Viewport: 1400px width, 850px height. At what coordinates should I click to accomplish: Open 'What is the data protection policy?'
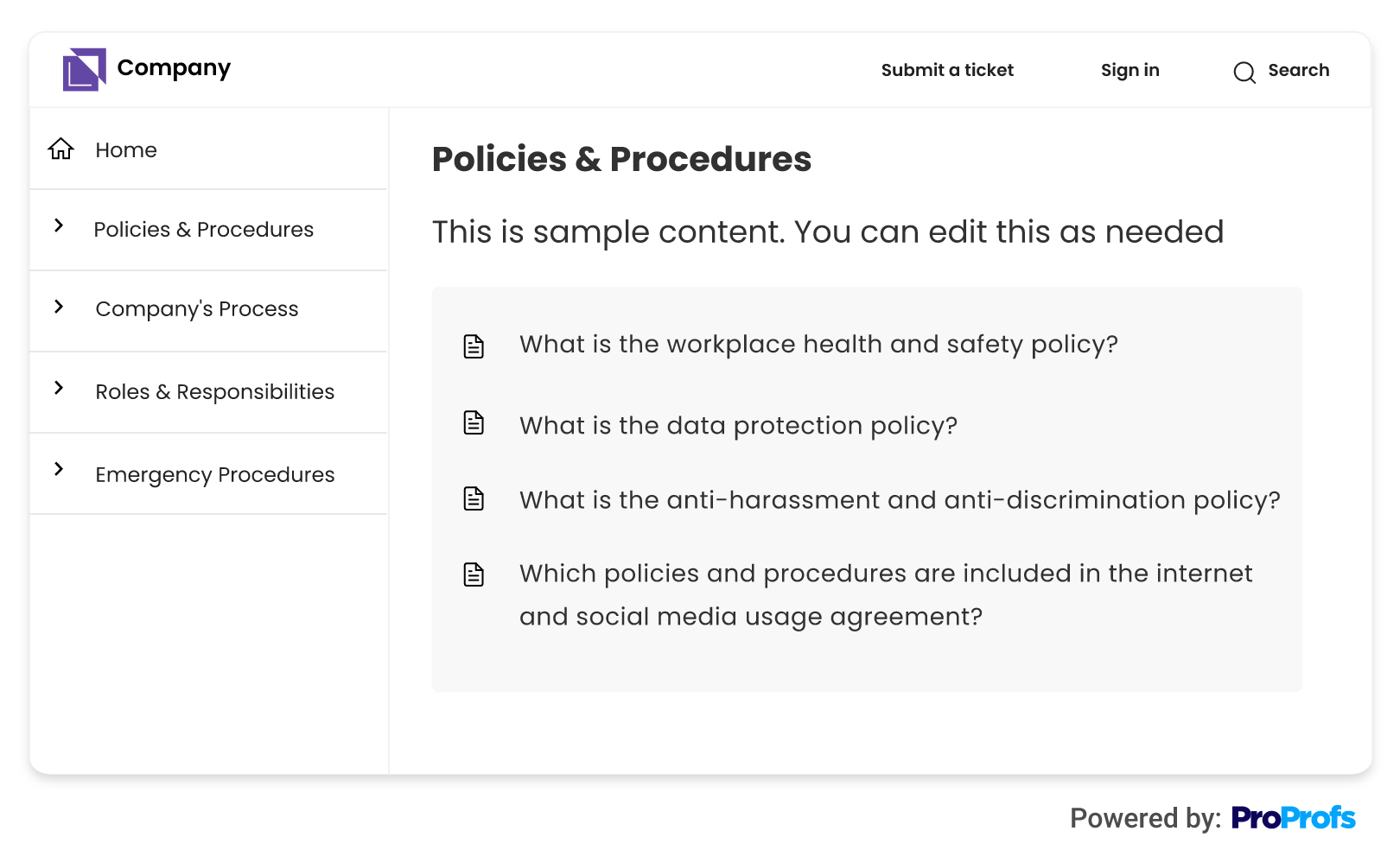point(738,426)
